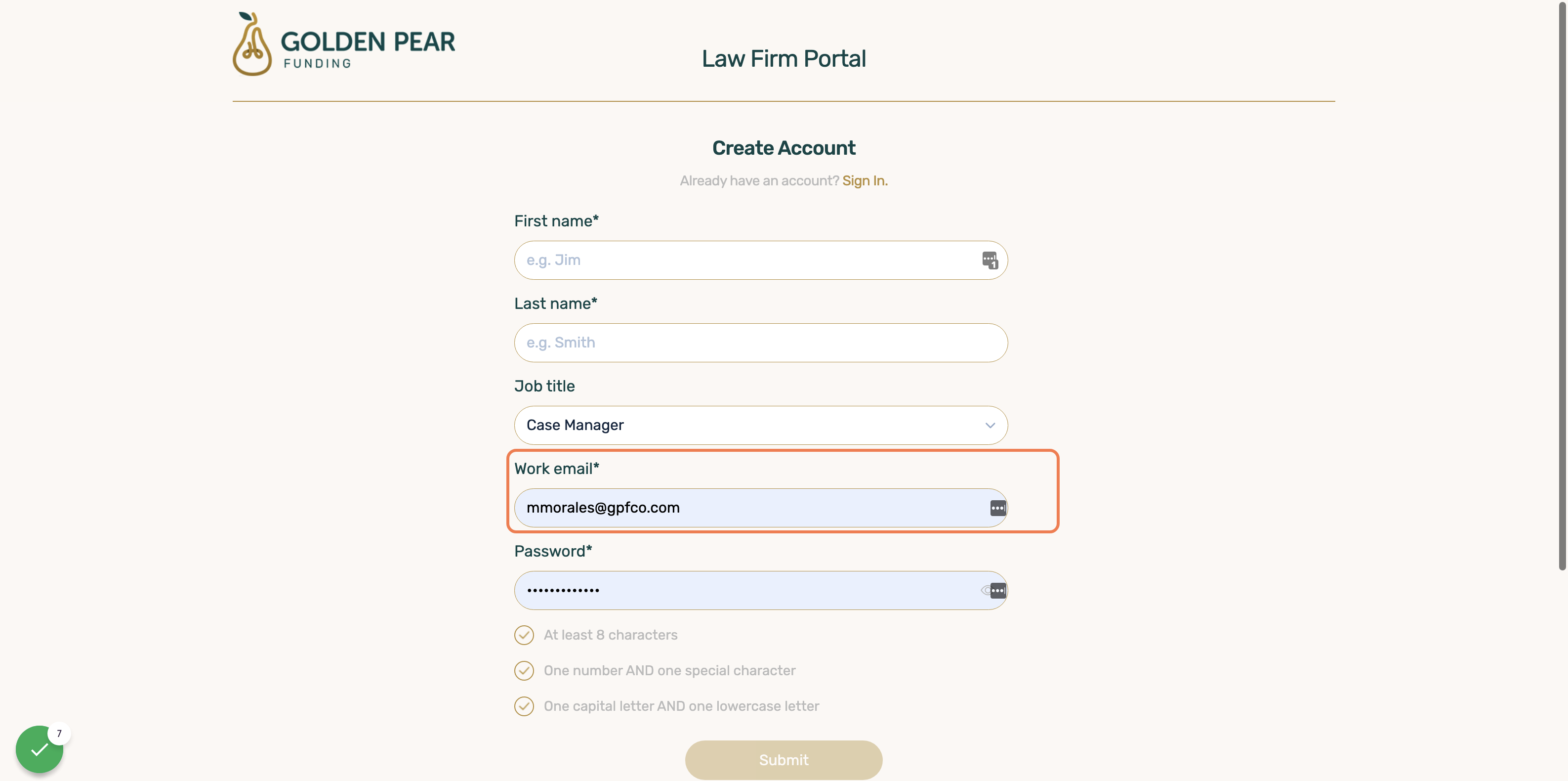
Task: Click the 'At least 8 characters' check icon
Action: (524, 635)
